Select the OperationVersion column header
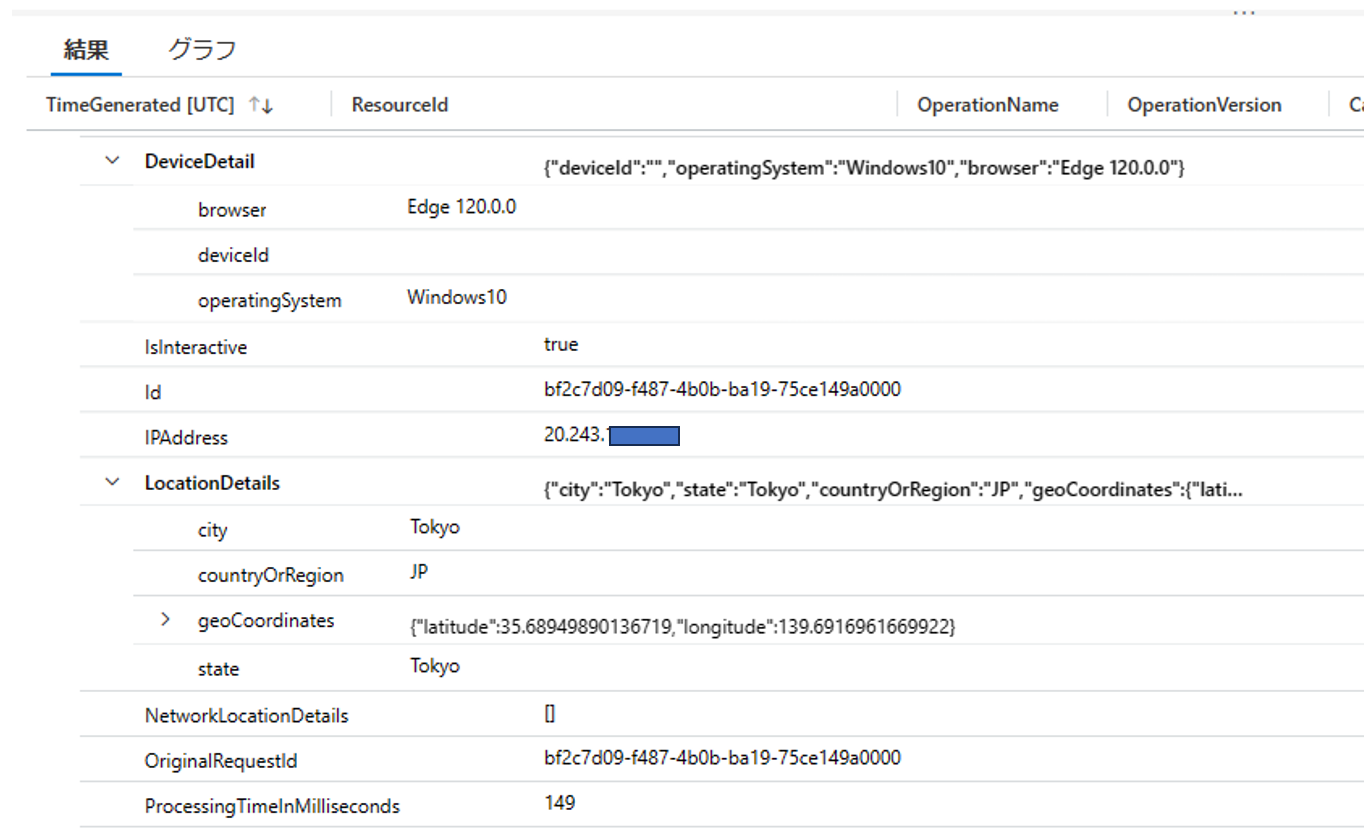The width and height of the screenshot is (1364, 837). pos(1204,105)
